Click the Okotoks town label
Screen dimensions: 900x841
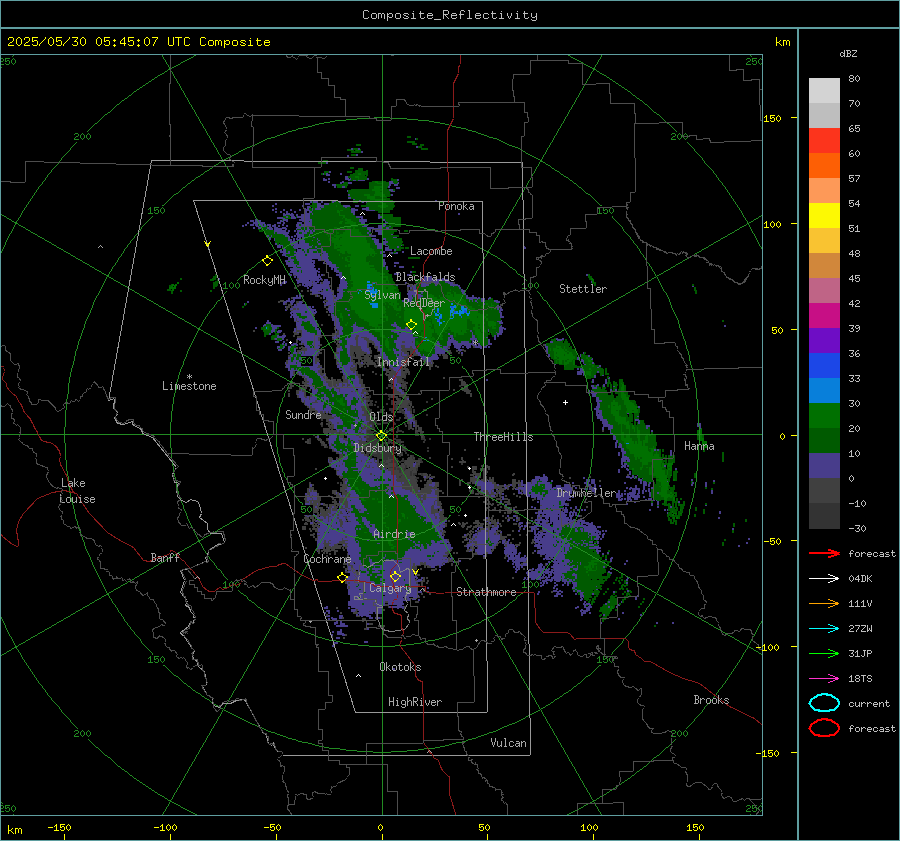[x=400, y=667]
